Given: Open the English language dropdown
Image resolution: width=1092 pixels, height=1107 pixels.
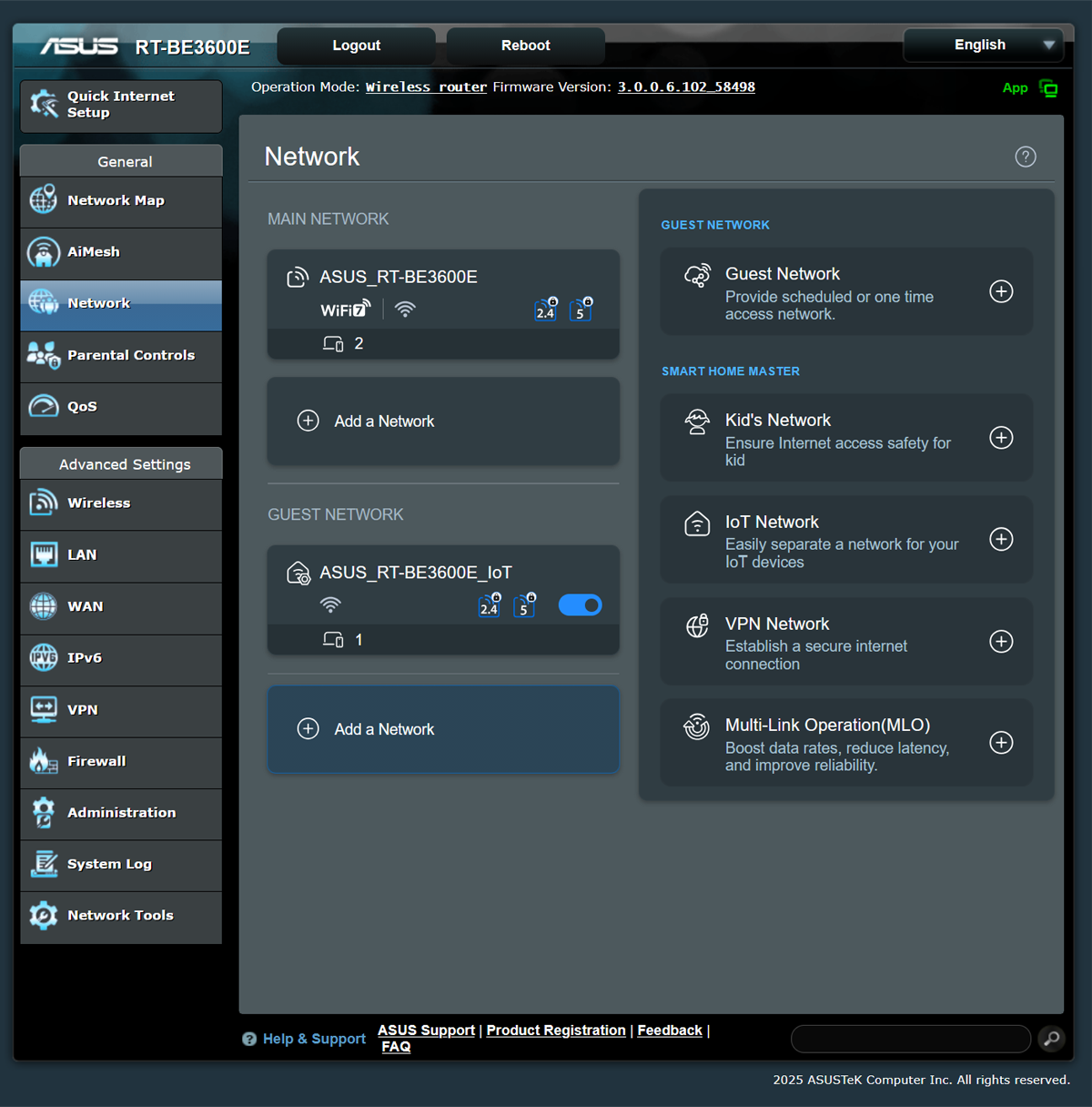Looking at the screenshot, I should coord(983,45).
